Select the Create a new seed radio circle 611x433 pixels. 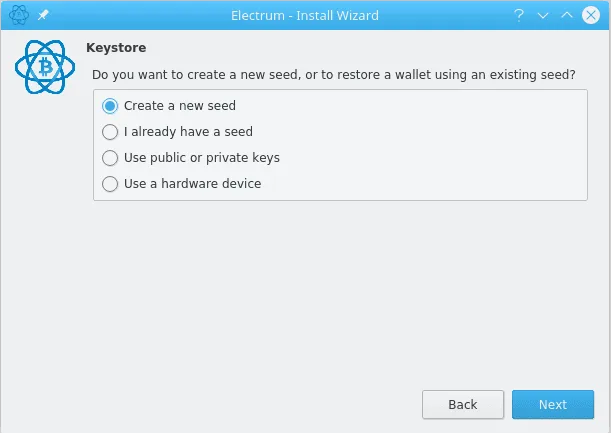110,106
